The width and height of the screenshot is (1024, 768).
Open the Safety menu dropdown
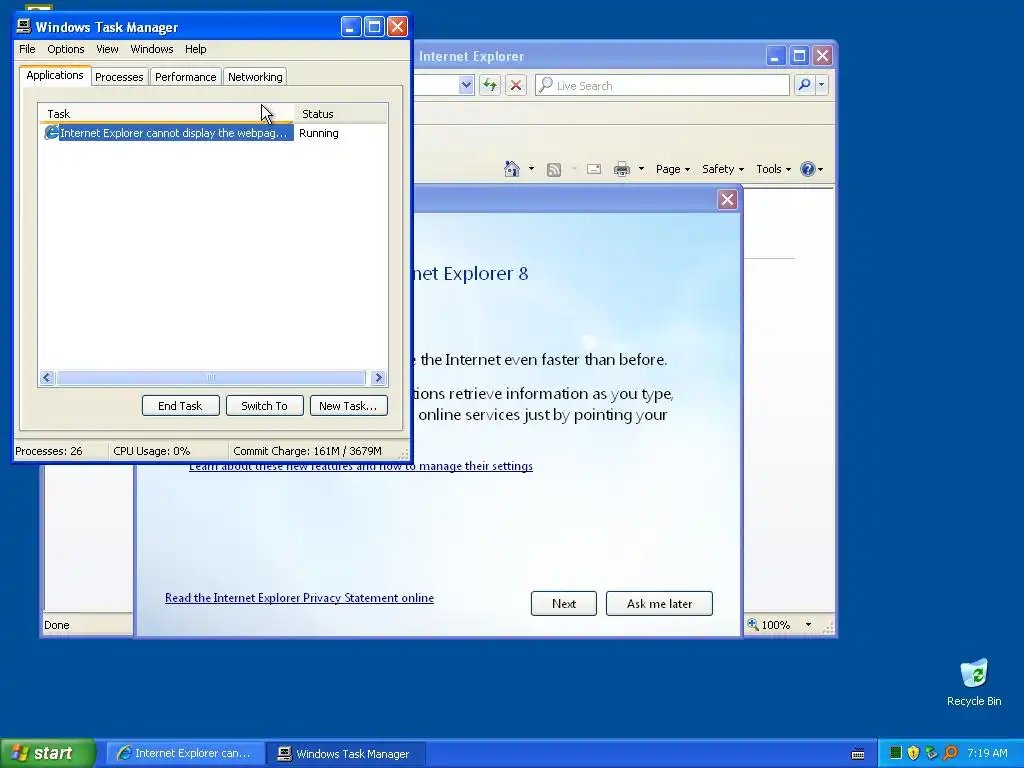click(x=722, y=169)
